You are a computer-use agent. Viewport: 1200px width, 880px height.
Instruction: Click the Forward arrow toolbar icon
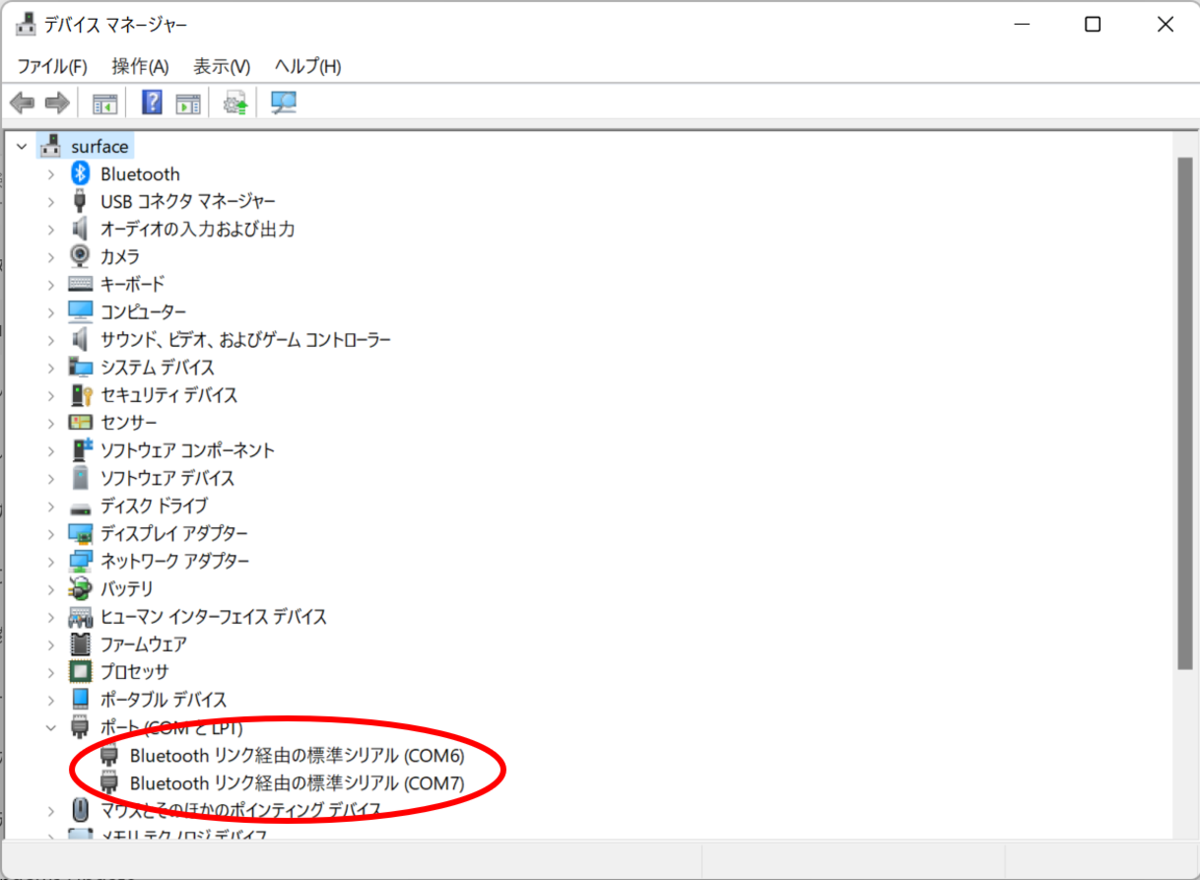point(57,103)
